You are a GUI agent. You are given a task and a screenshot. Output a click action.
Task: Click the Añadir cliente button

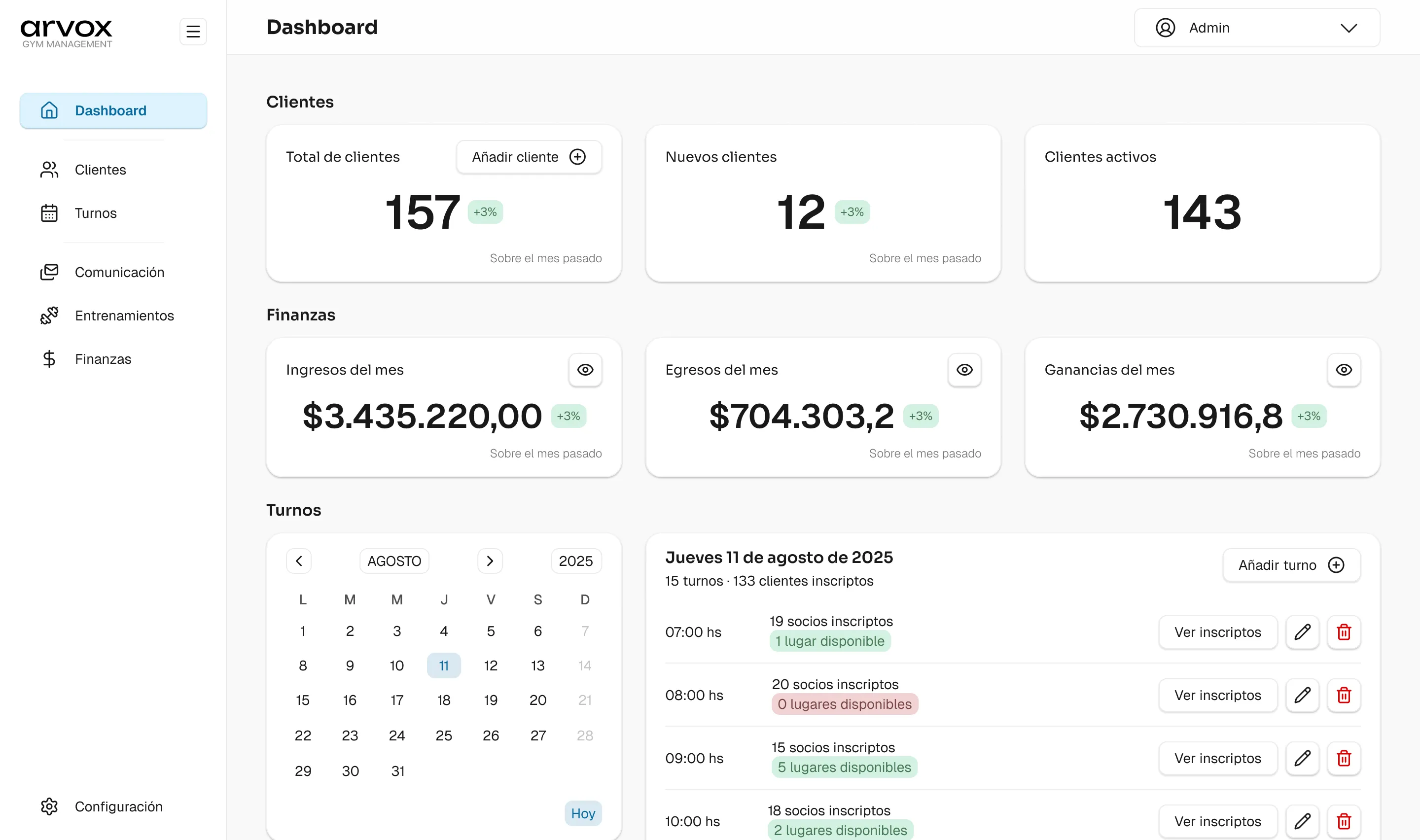529,157
